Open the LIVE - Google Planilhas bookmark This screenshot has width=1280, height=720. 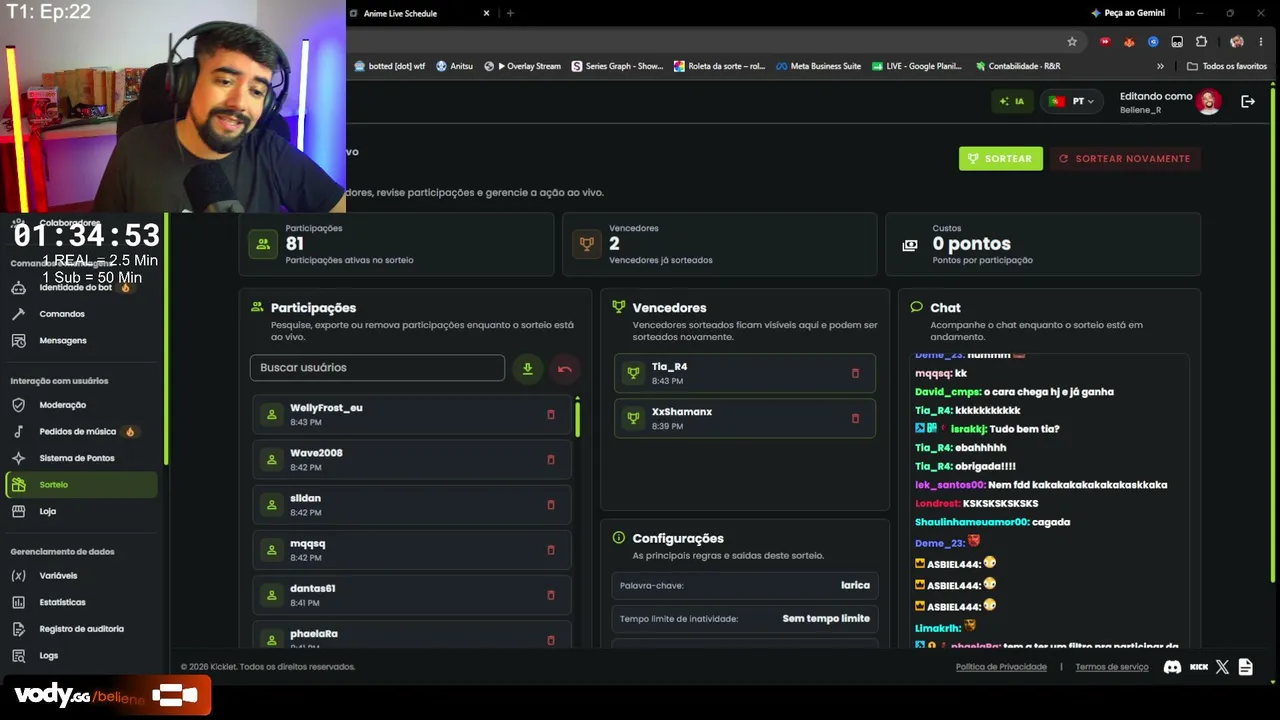[916, 66]
